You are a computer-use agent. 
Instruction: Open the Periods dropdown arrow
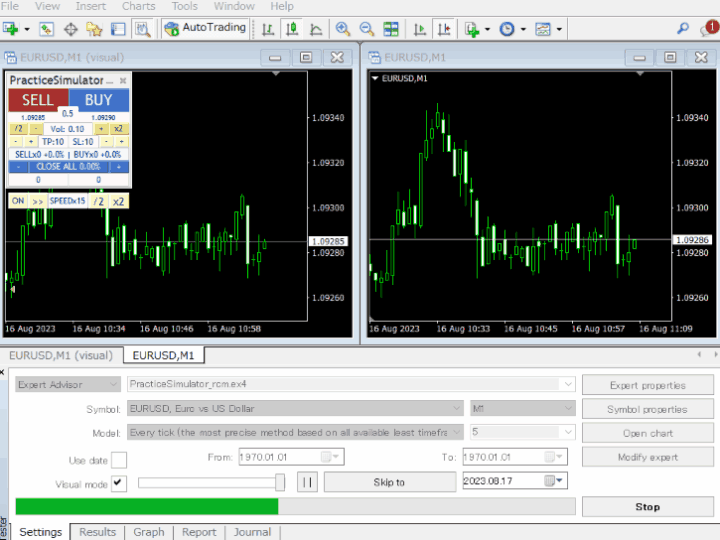coord(523,29)
